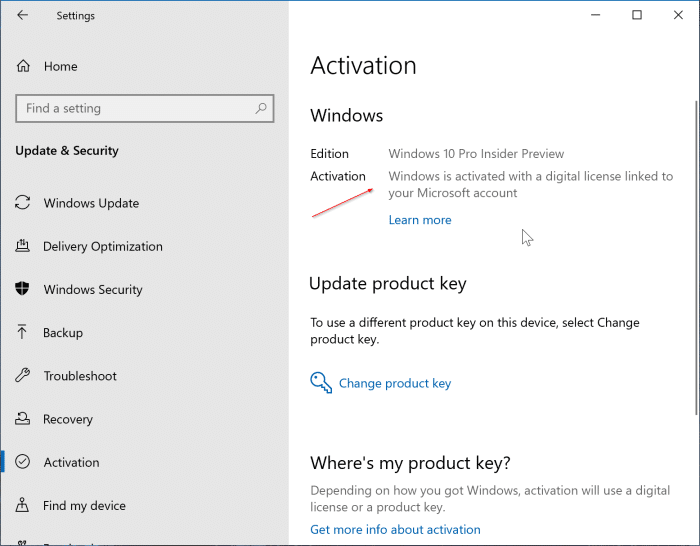
Task: Click the Troubleshoot wrench icon
Action: pos(22,375)
